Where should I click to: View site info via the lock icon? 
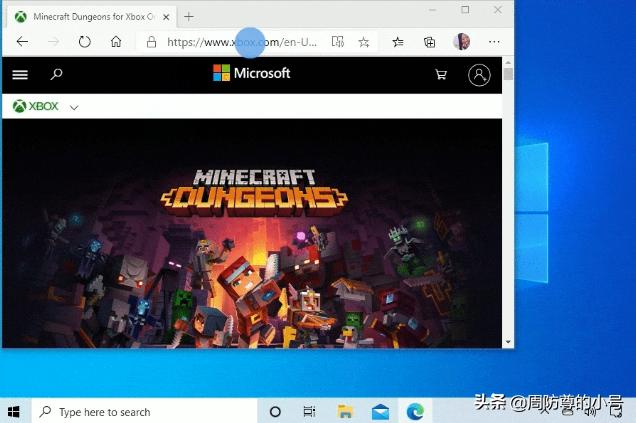click(x=151, y=41)
